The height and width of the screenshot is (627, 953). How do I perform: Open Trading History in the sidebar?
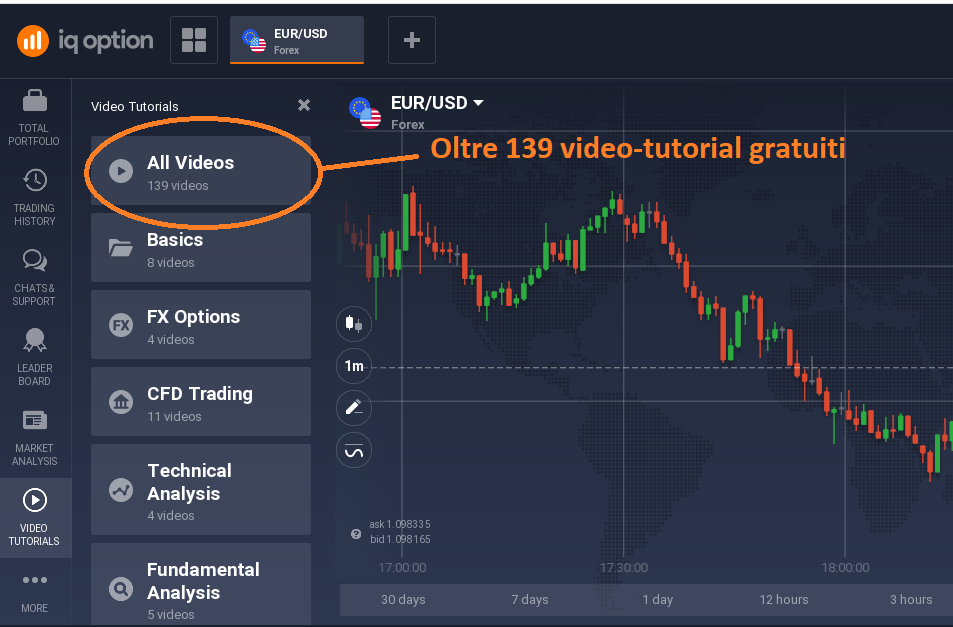35,198
